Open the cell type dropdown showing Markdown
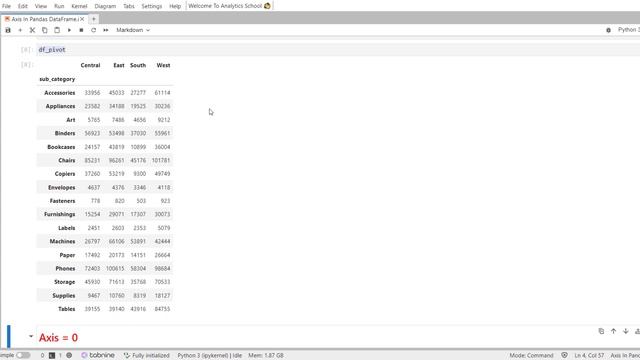The width and height of the screenshot is (640, 360). 133,30
